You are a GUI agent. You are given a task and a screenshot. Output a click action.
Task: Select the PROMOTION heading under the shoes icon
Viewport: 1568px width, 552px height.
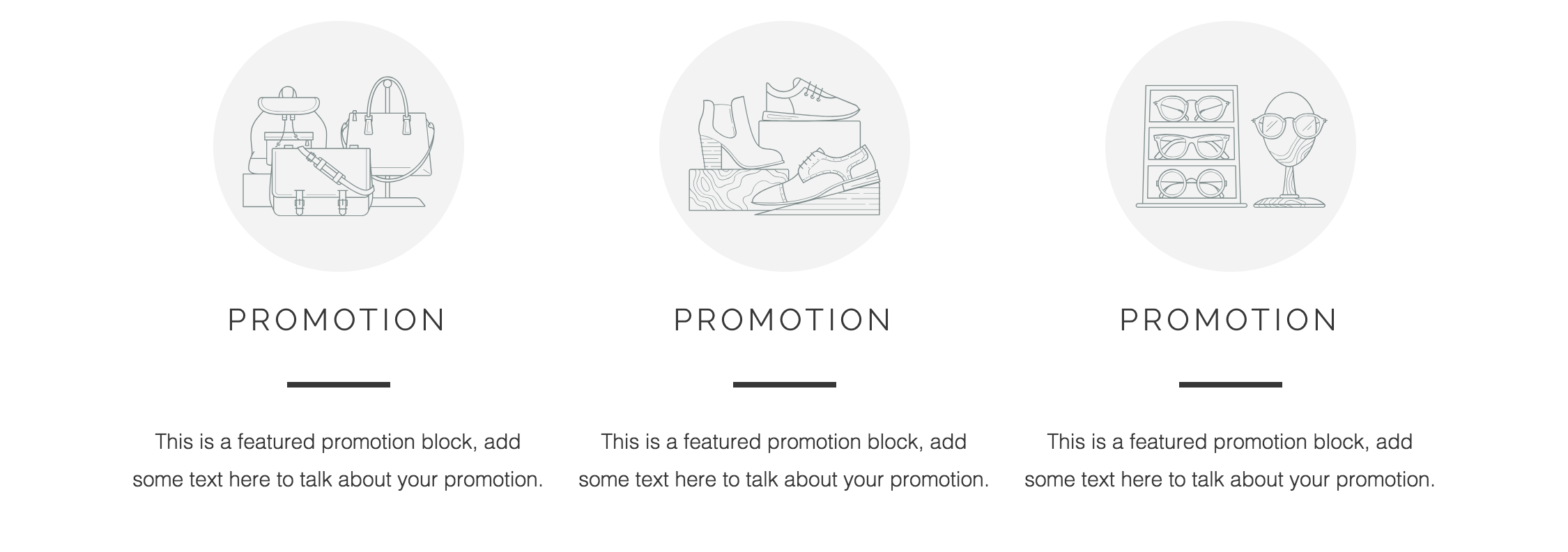783,320
